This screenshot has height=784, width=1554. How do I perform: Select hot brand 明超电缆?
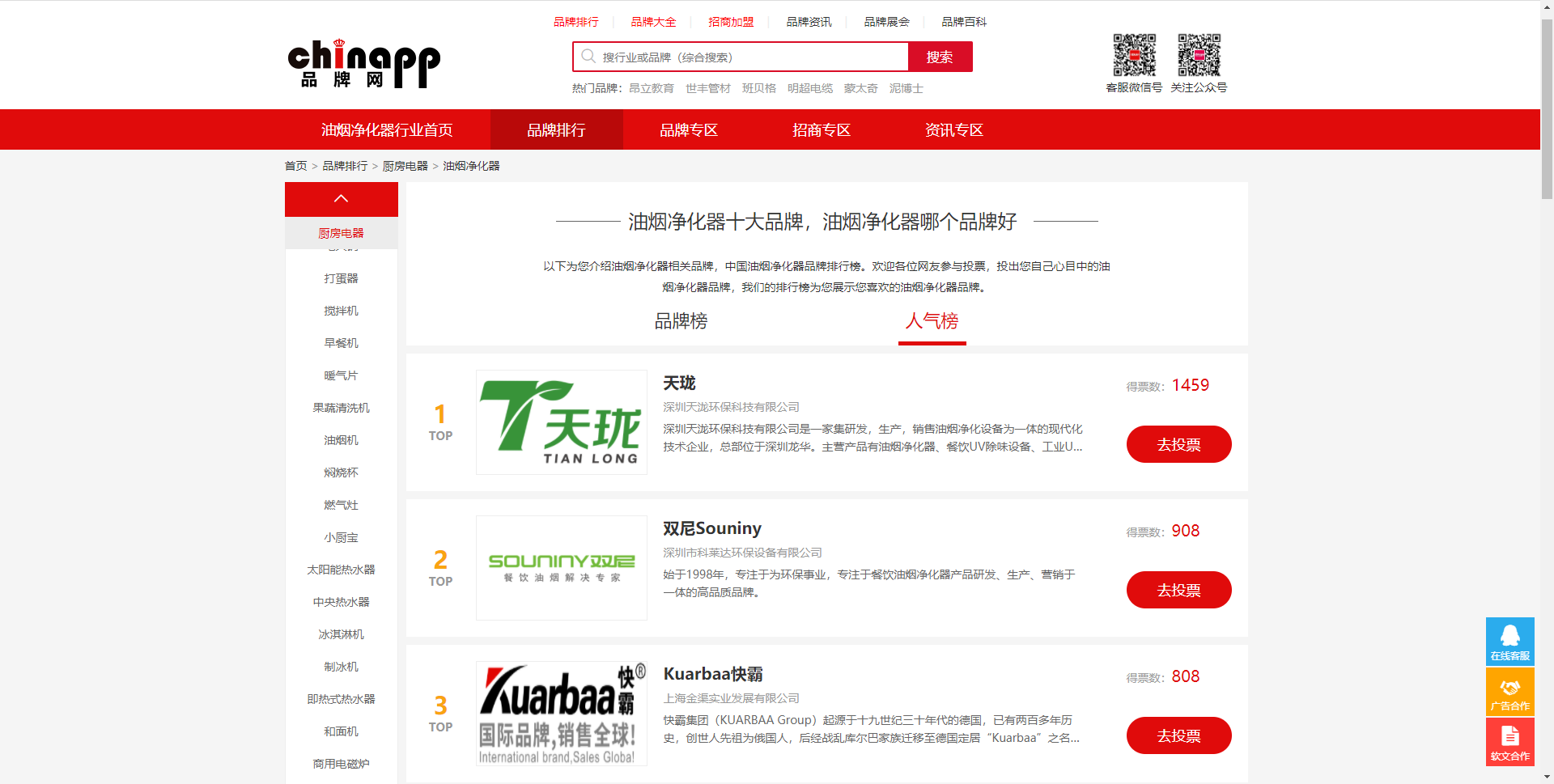(810, 88)
